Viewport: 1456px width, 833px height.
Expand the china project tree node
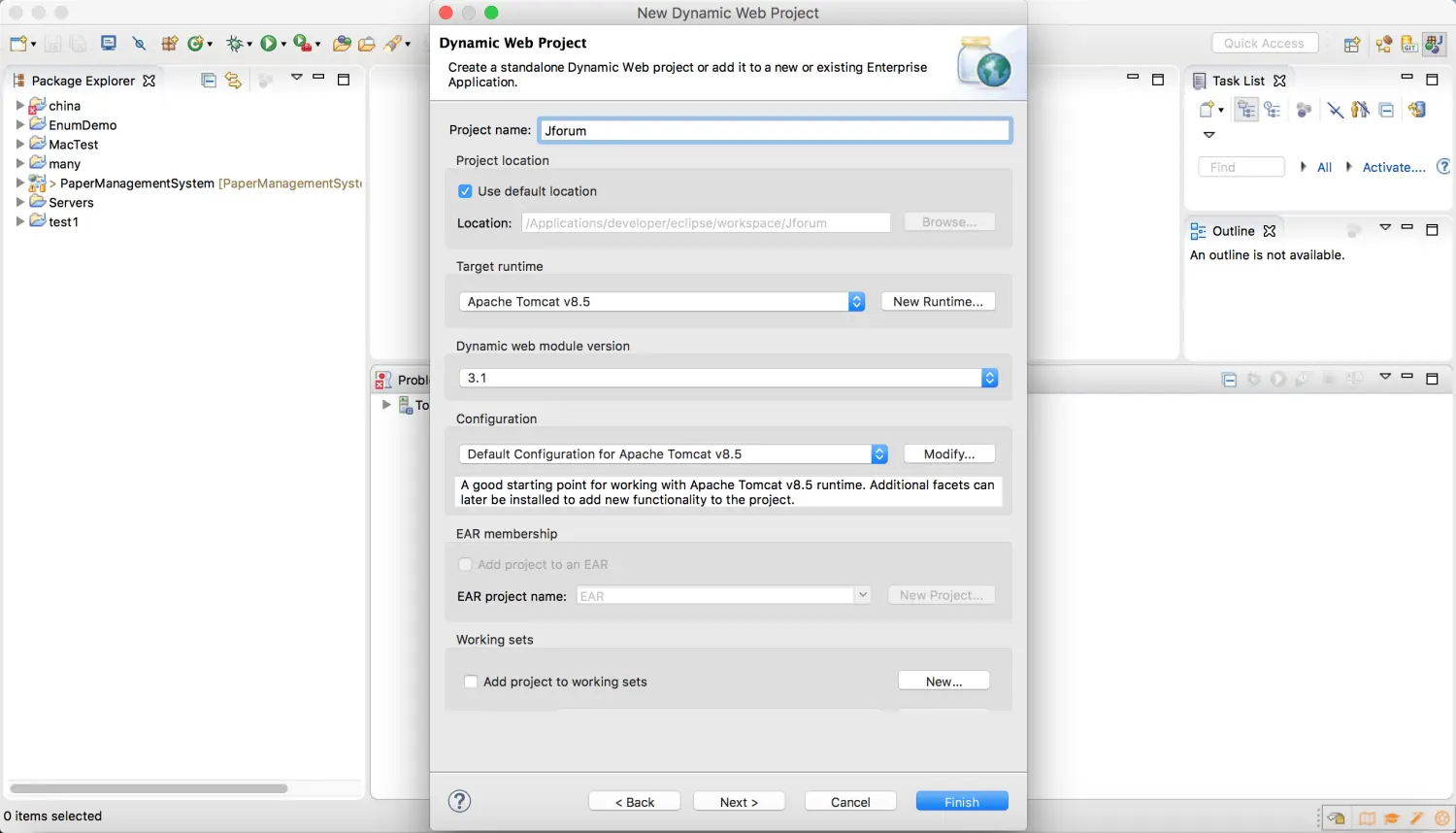(x=19, y=105)
